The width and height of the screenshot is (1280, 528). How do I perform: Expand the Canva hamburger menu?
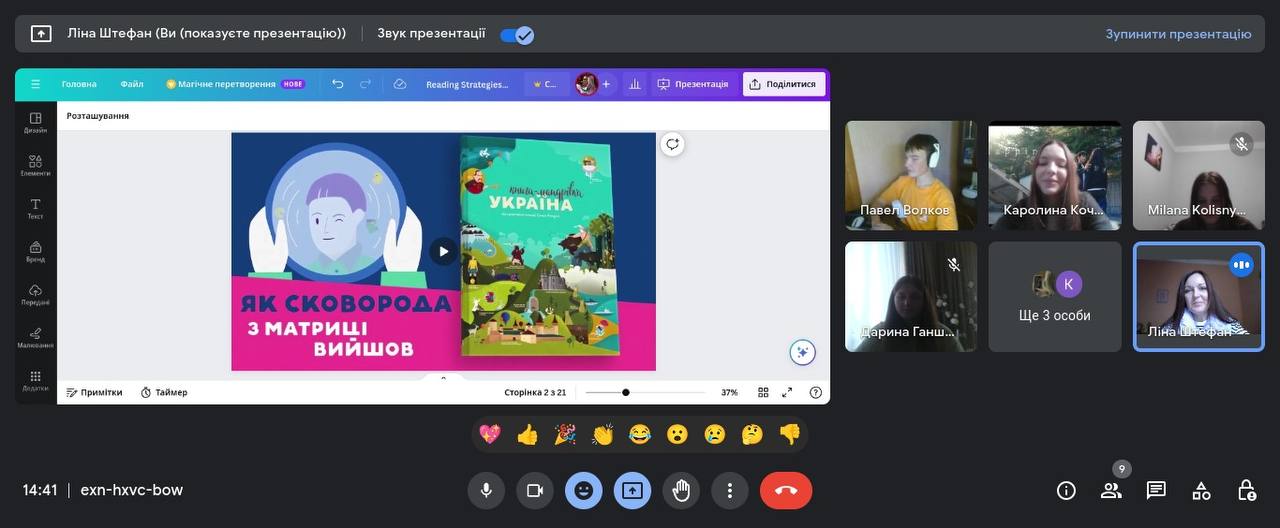(x=35, y=84)
